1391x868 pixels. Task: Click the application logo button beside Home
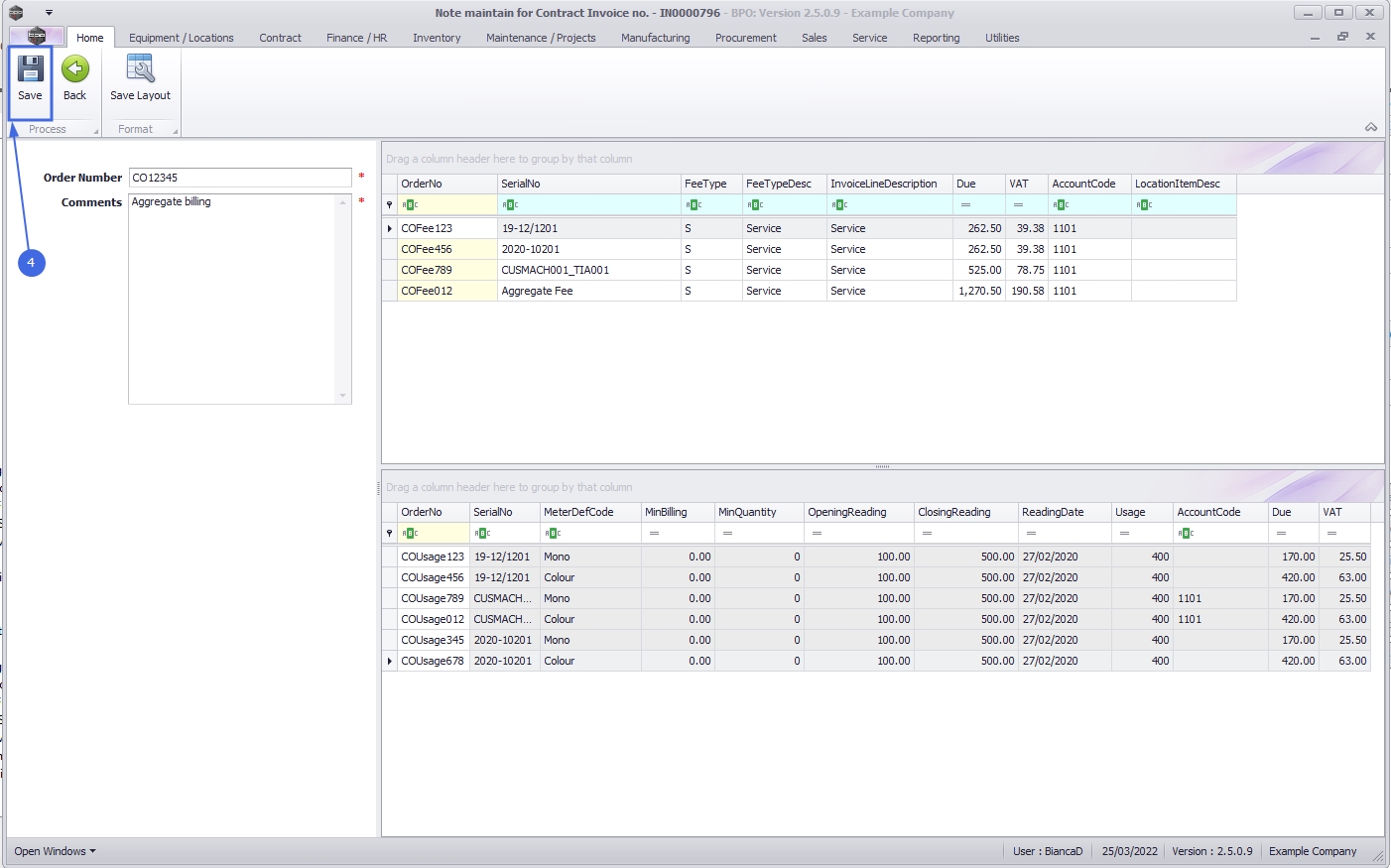[x=37, y=37]
